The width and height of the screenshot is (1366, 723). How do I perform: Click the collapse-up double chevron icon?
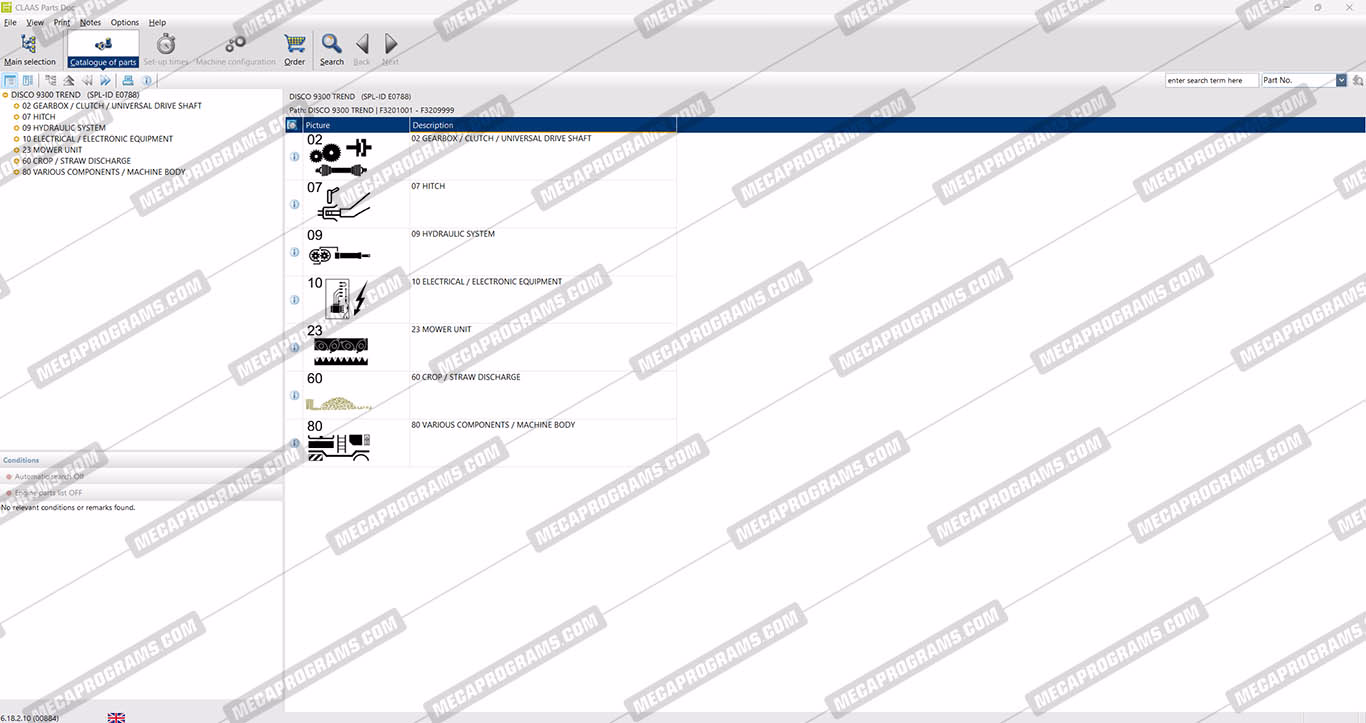pyautogui.click(x=69, y=80)
